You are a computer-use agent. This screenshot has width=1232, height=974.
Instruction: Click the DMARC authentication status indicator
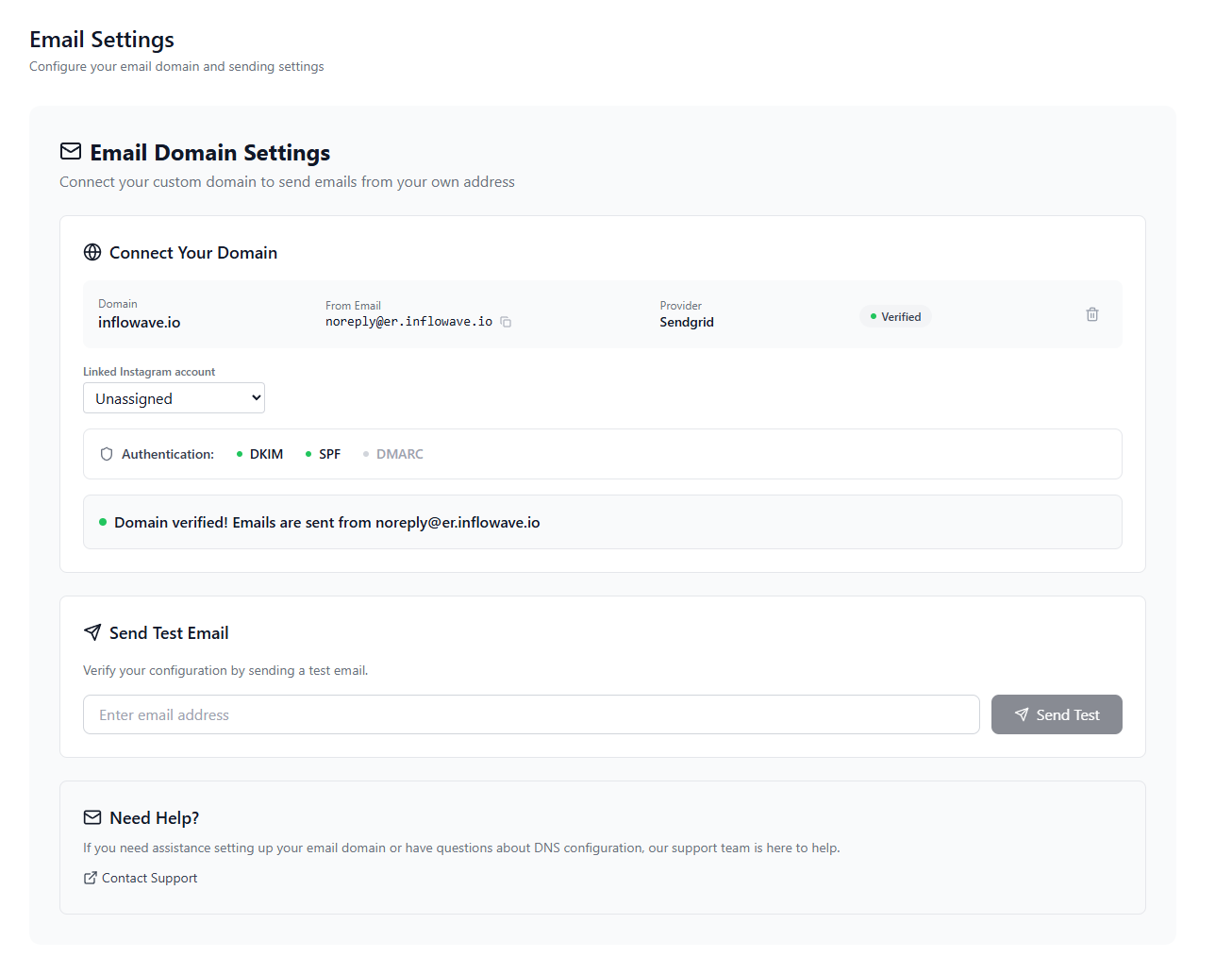click(392, 453)
